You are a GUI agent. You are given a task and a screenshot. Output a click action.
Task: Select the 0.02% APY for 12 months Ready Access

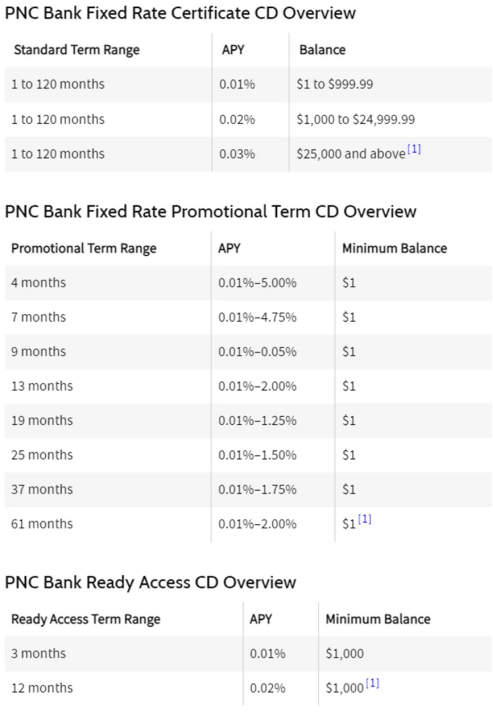tap(267, 688)
